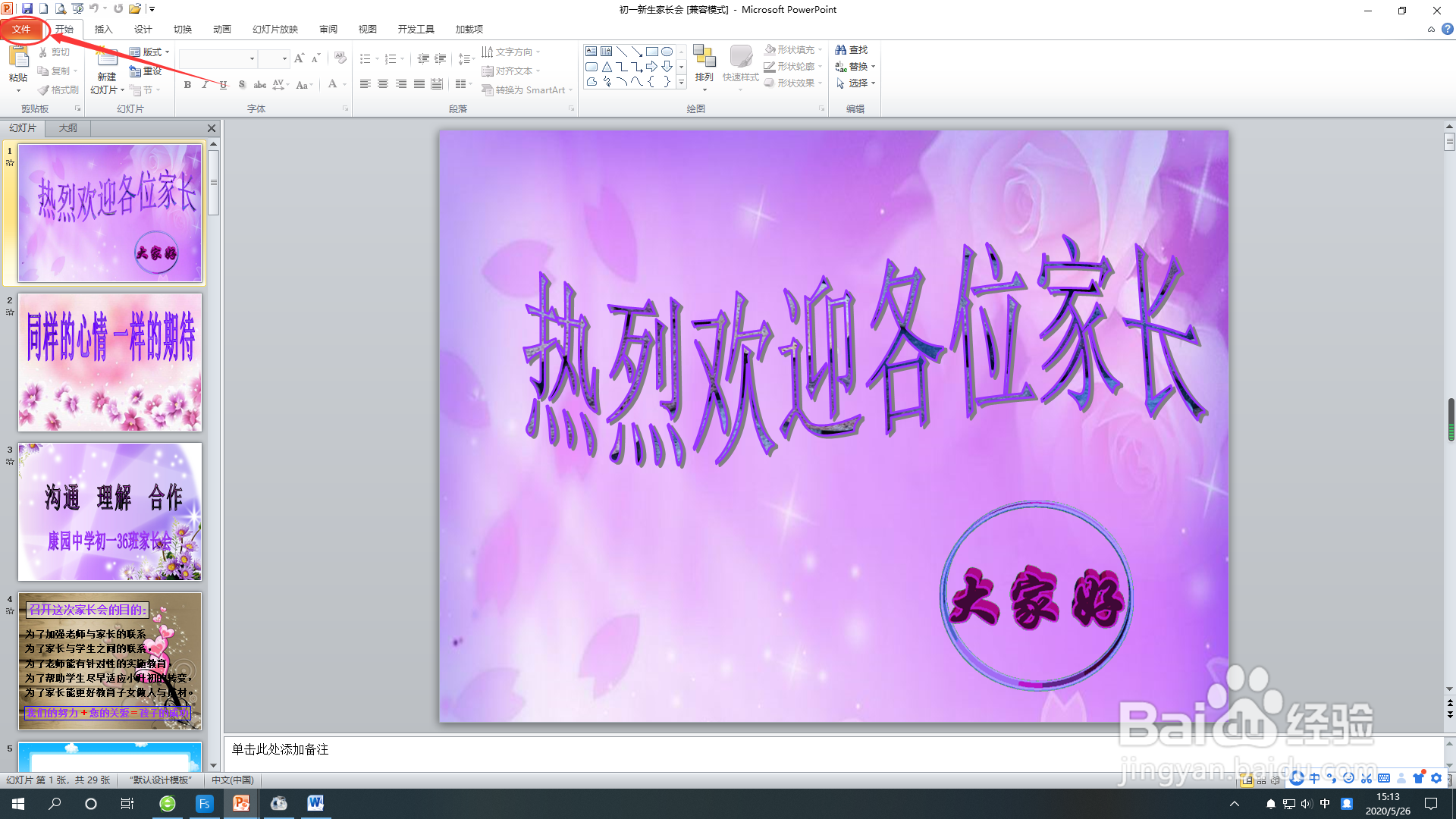Open the 插入 (Insert) ribbon tab

click(x=103, y=30)
